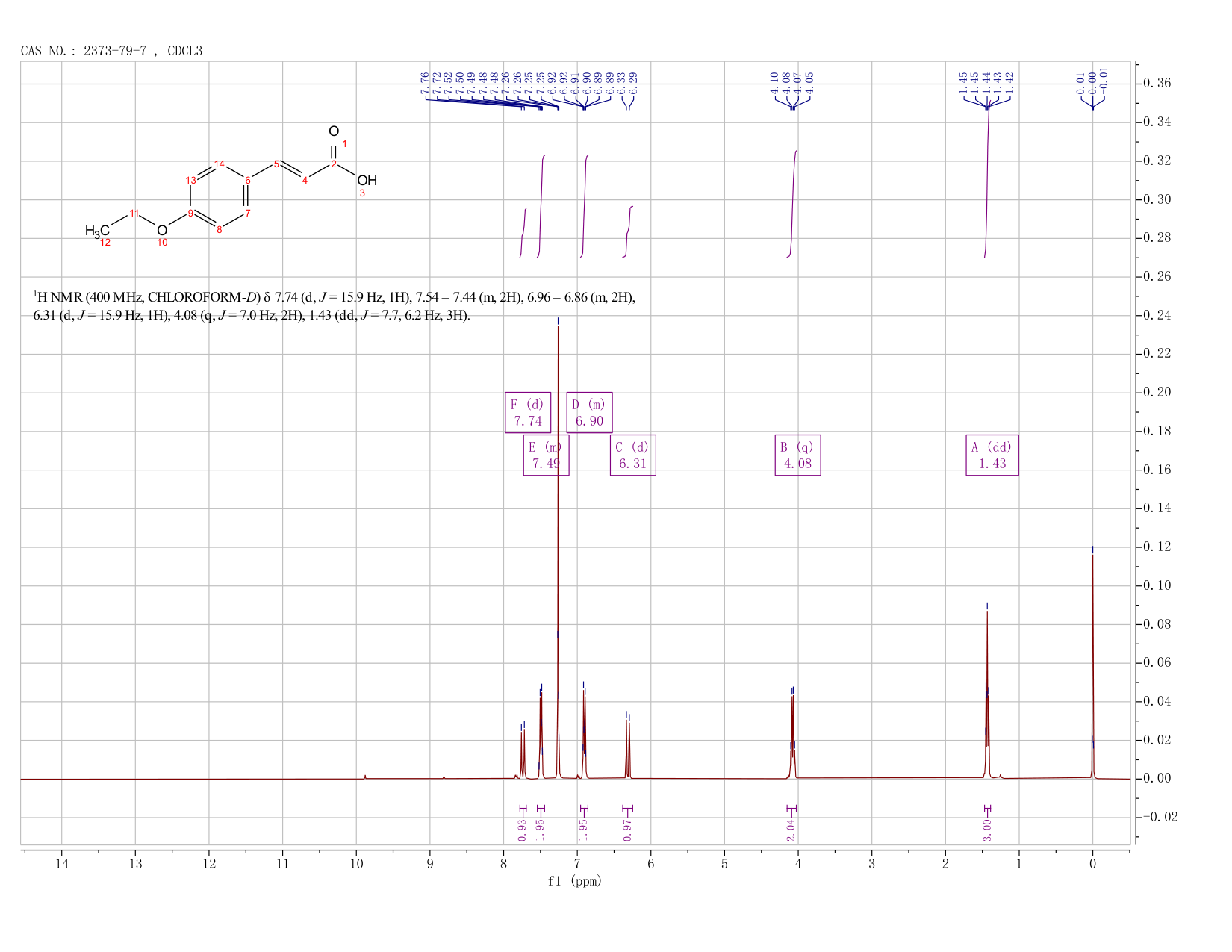Select the A (dd) 1.43 multiplet box
Screen dimensions: 1232x952
click(x=992, y=455)
